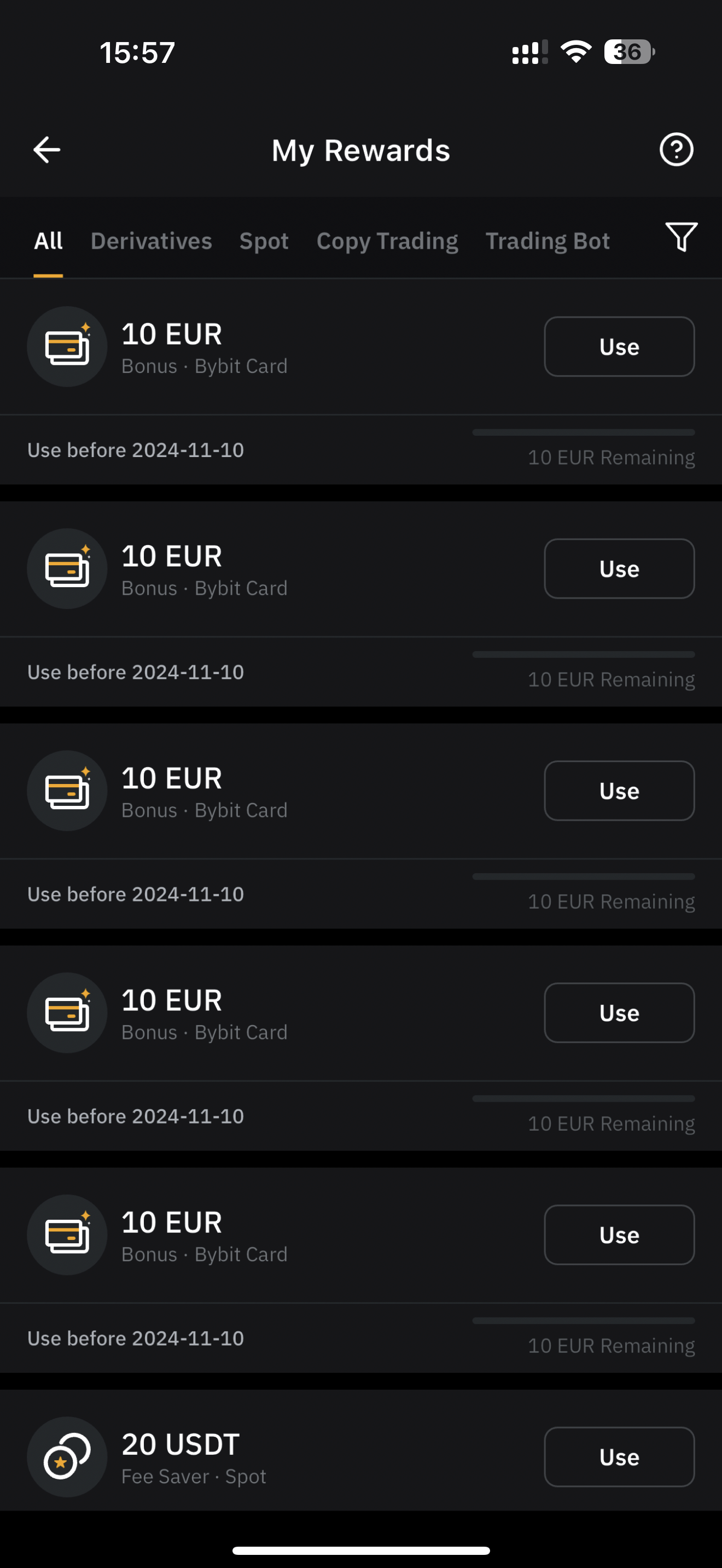This screenshot has width=722, height=1568.
Task: Tap the fifth Bybit Card bonus icon
Action: [x=68, y=1235]
